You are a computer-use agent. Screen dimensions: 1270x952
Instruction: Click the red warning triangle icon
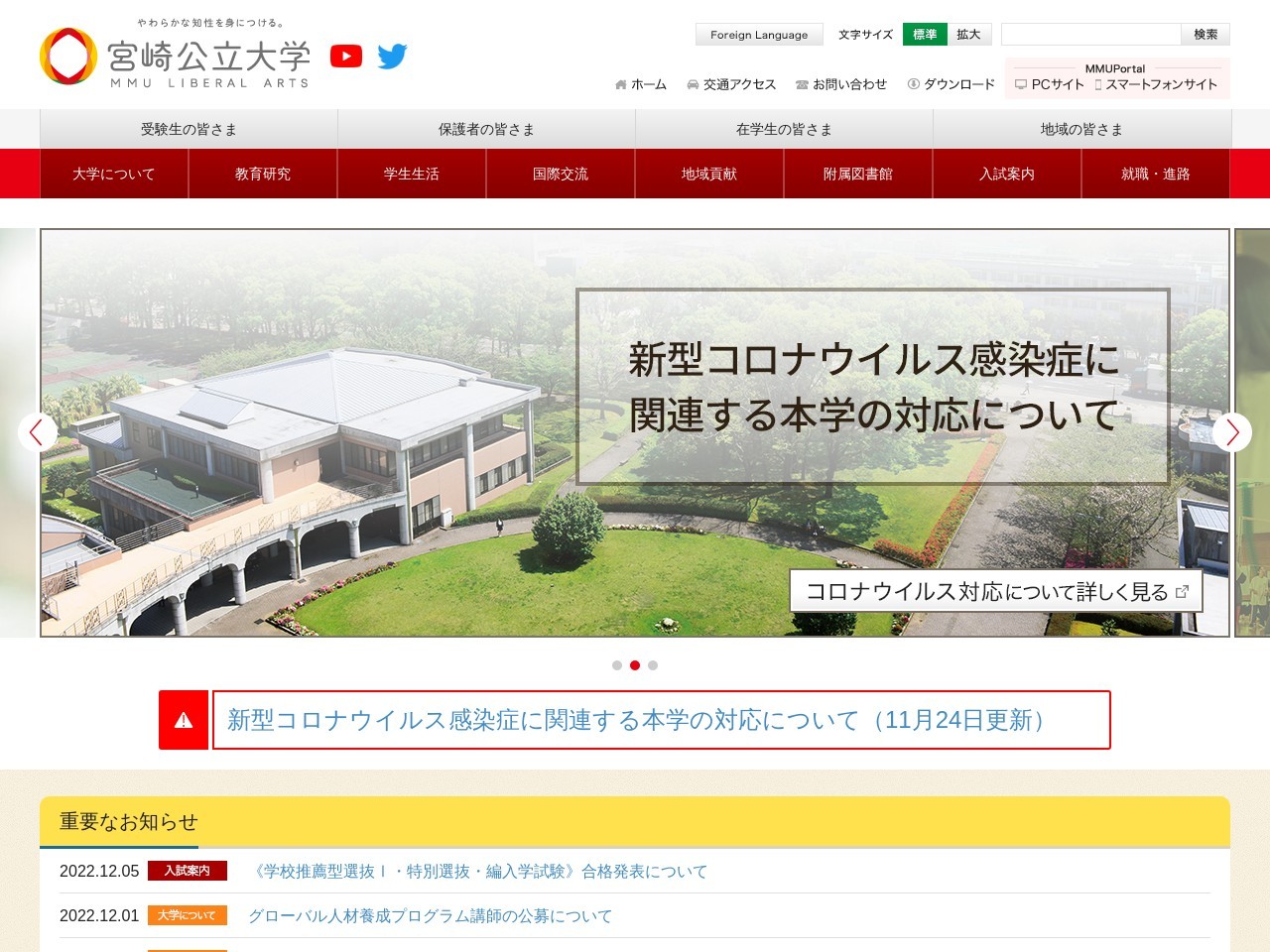pyautogui.click(x=184, y=720)
